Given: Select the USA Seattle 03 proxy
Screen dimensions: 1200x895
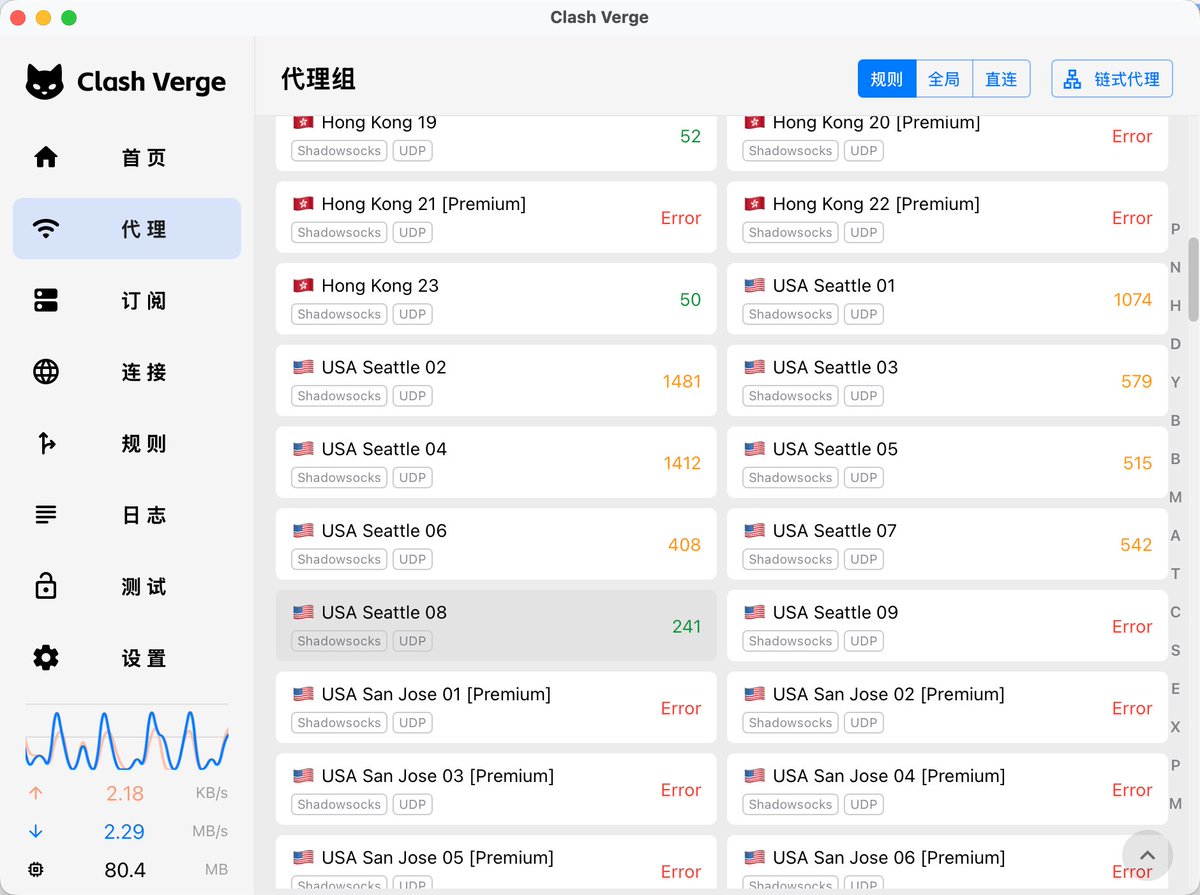Looking at the screenshot, I should click(947, 381).
